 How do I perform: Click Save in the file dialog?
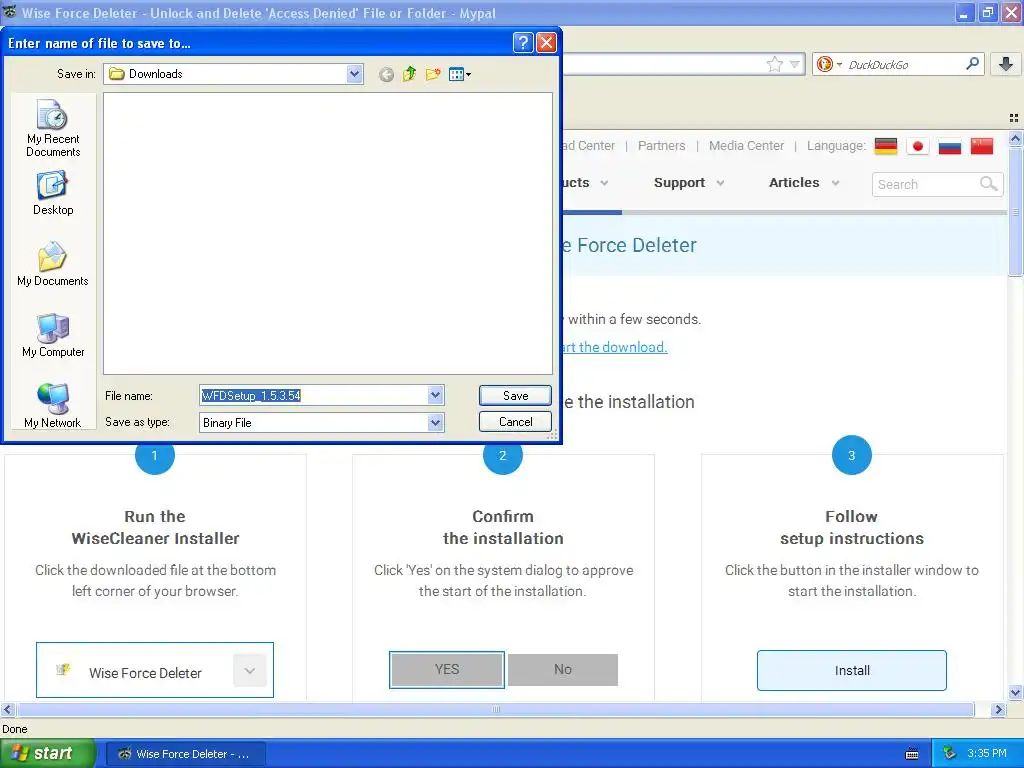click(x=515, y=396)
